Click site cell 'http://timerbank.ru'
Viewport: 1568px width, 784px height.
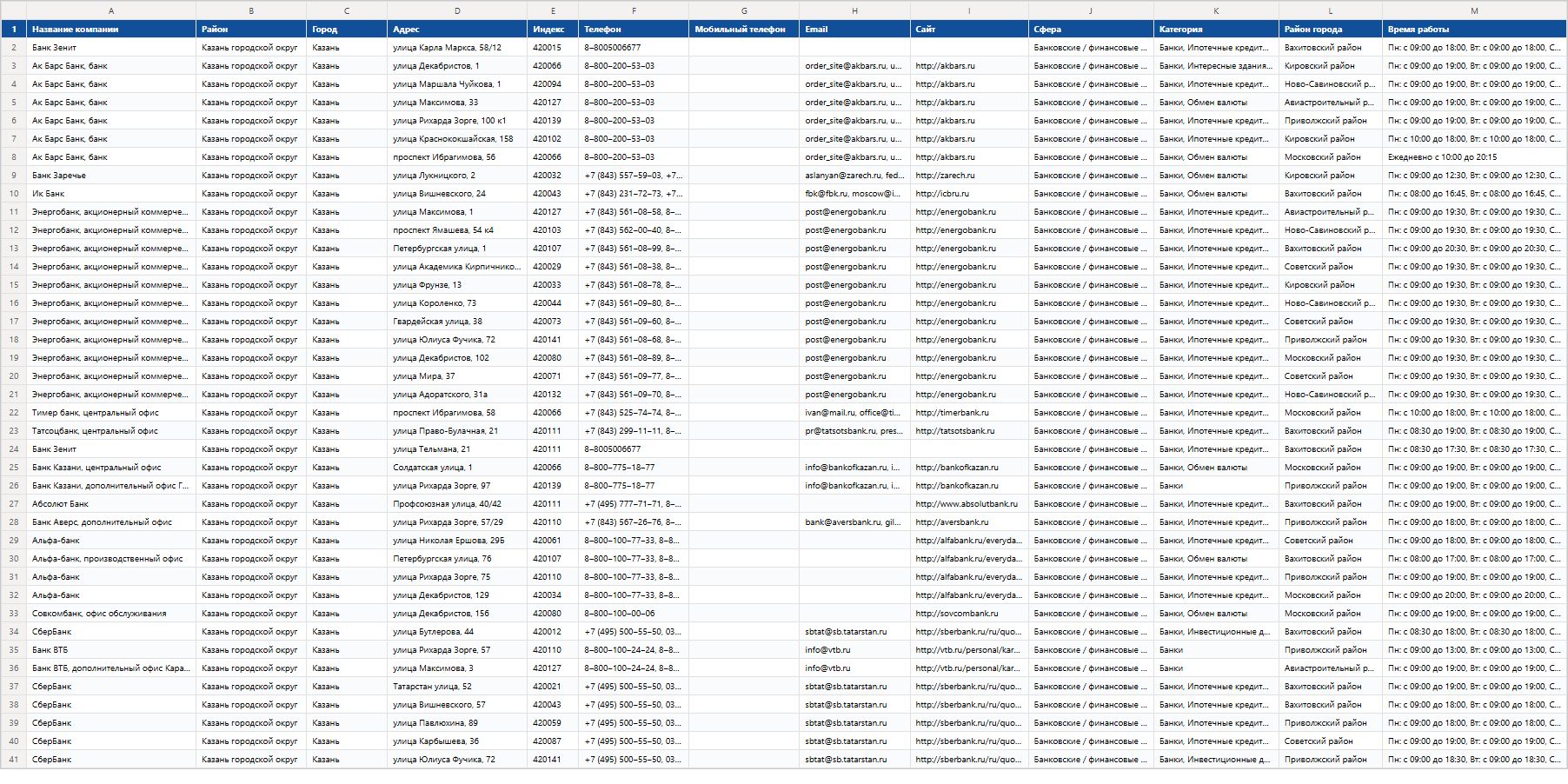point(969,413)
